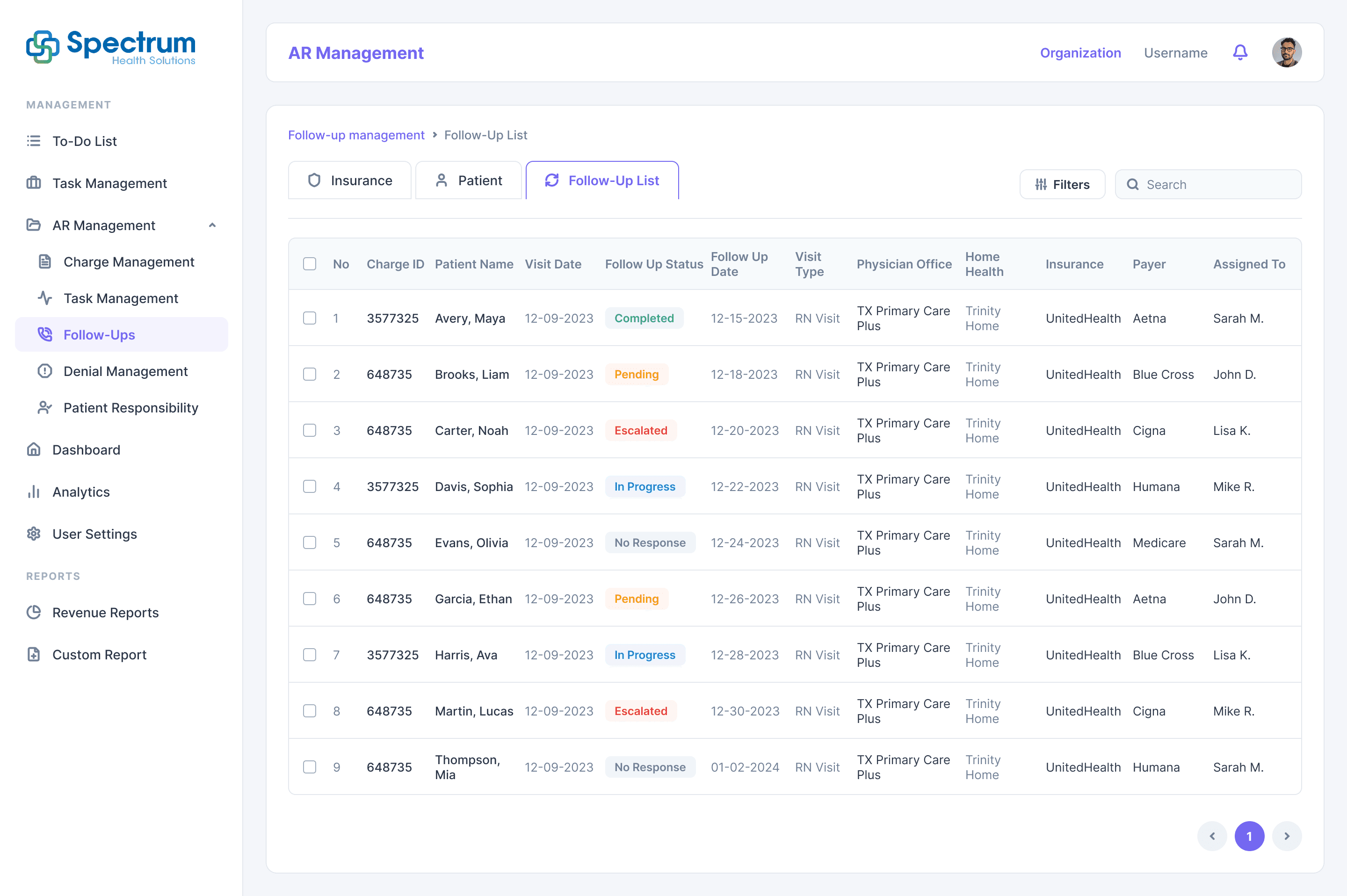This screenshot has width=1347, height=896.
Task: Check the row for Davis, Sophia
Action: click(x=310, y=486)
